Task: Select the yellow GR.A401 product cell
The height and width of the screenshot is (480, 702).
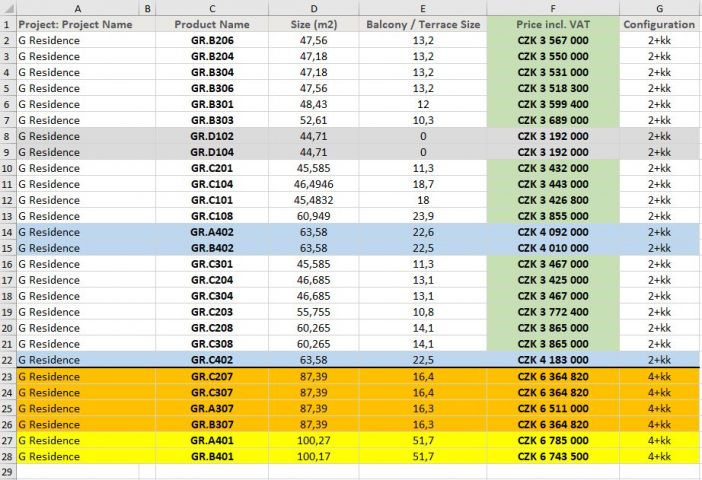Action: (x=212, y=440)
